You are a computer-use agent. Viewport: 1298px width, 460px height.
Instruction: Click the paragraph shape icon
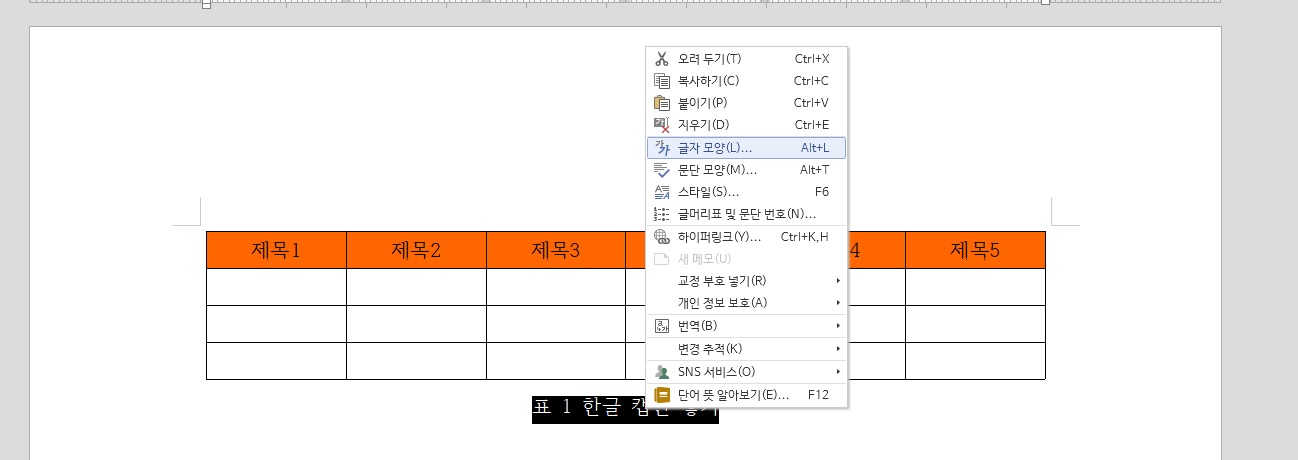click(x=661, y=170)
